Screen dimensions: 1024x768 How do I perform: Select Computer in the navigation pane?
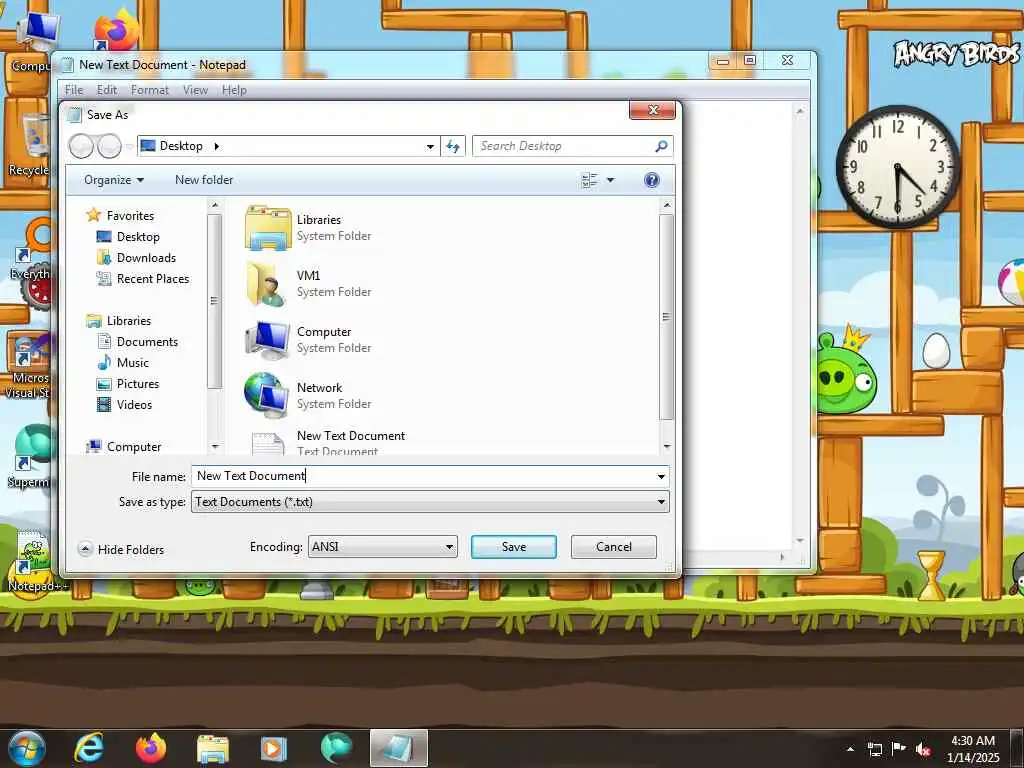(133, 447)
